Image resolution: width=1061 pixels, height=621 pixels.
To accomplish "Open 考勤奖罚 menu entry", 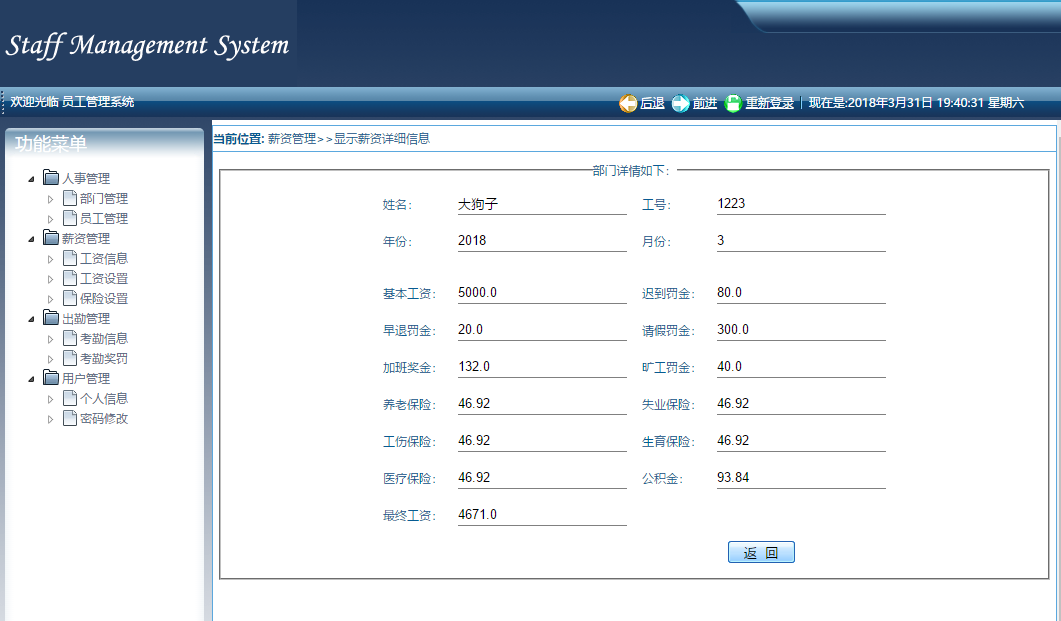I will [x=104, y=359].
